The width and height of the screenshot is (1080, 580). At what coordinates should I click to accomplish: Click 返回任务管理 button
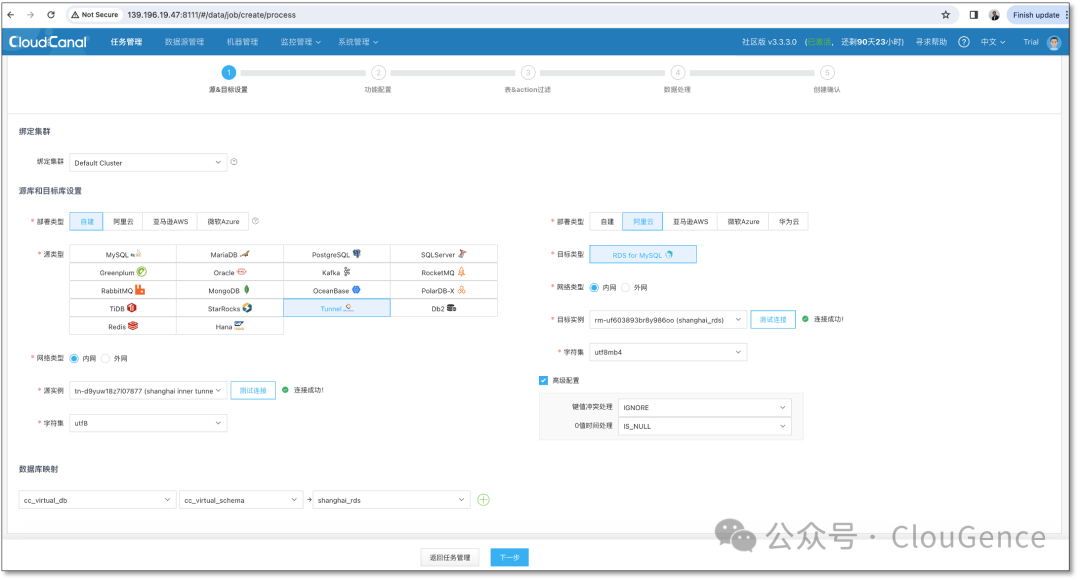(x=450, y=557)
